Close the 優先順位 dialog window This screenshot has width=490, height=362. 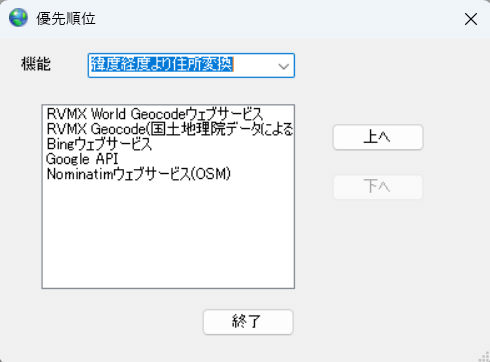click(x=471, y=19)
